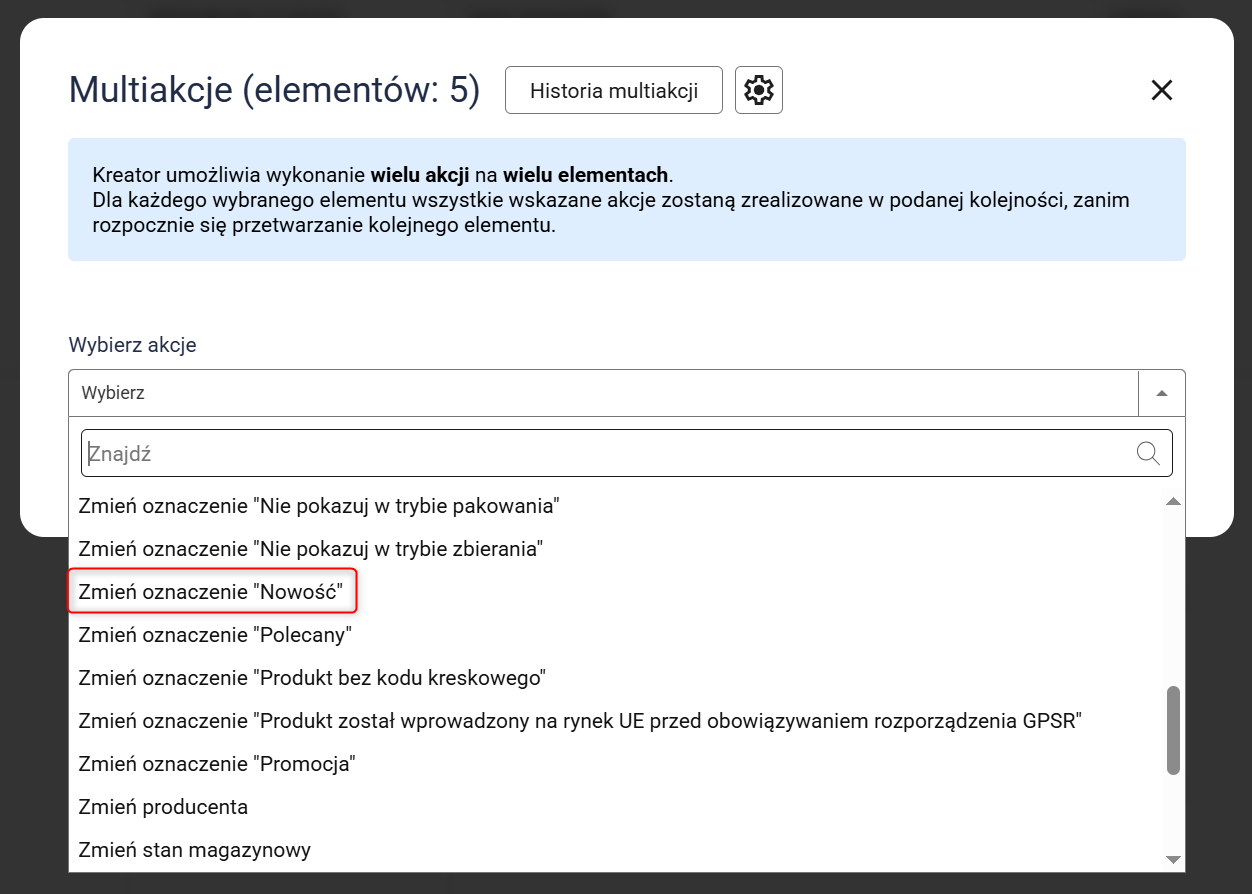The height and width of the screenshot is (894, 1252).
Task: Close the Multiakcje dialog with X
Action: coord(1161,91)
